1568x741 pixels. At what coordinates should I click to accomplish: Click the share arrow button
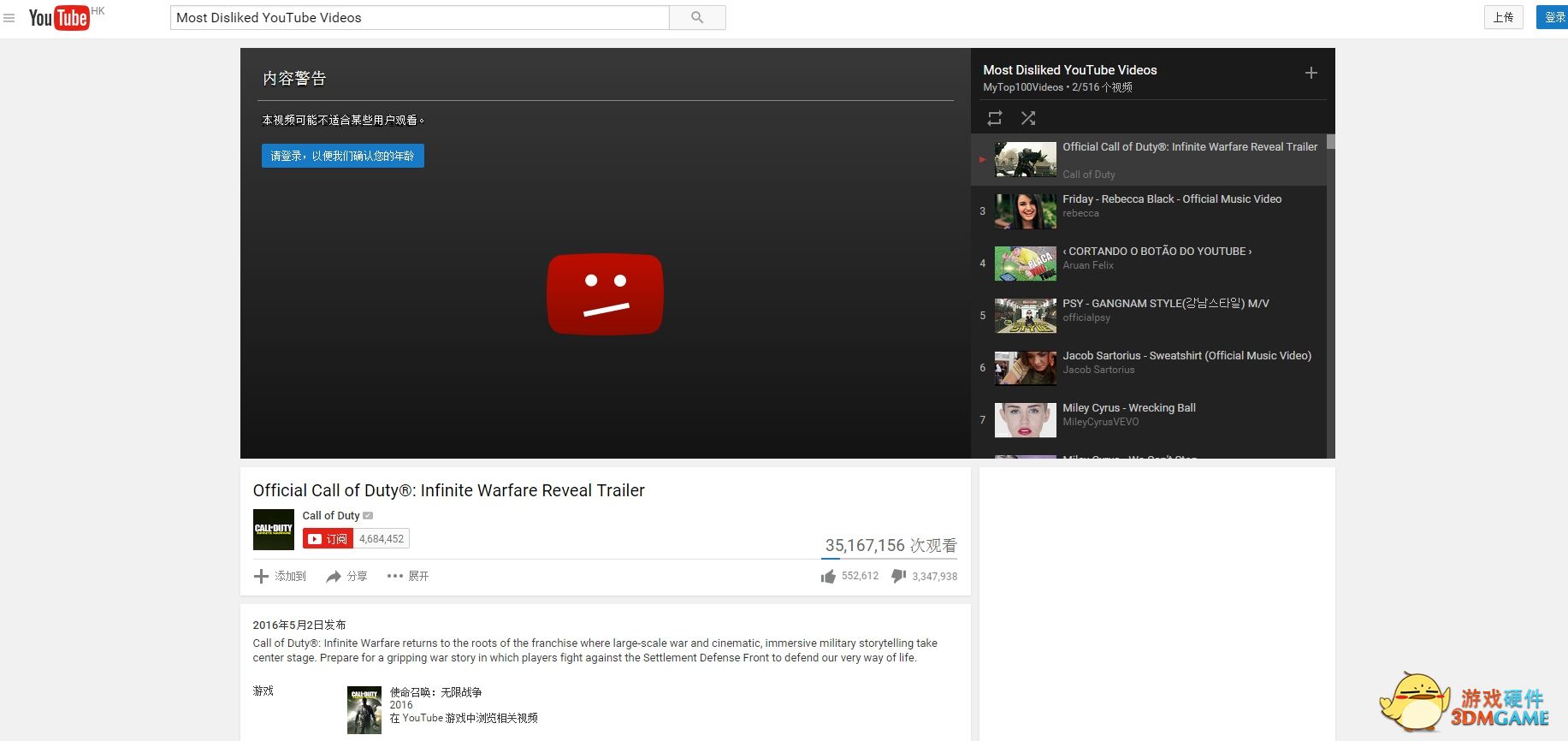346,577
